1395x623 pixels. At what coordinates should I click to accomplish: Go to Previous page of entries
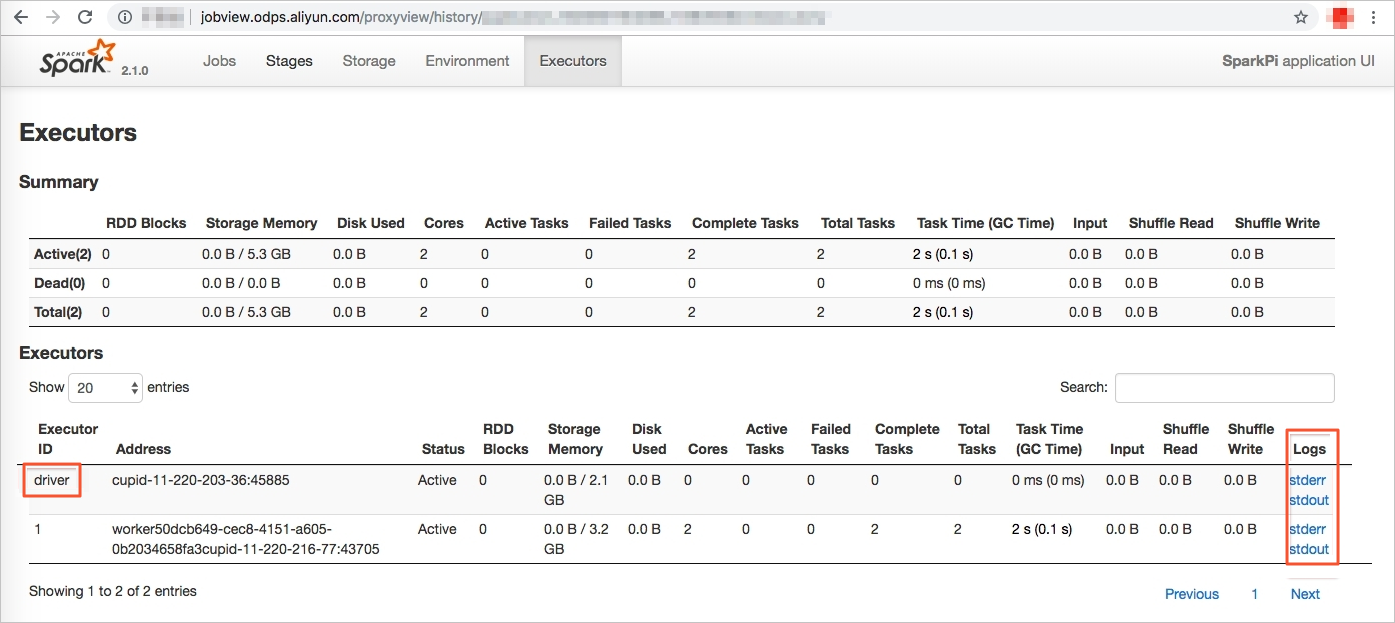[1192, 594]
